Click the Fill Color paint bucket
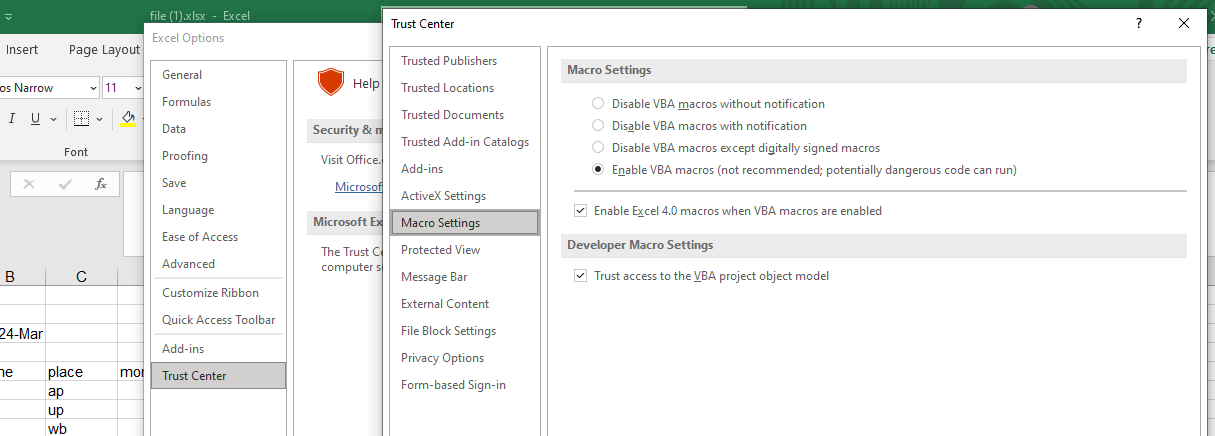The height and width of the screenshot is (436, 1215). click(x=127, y=119)
